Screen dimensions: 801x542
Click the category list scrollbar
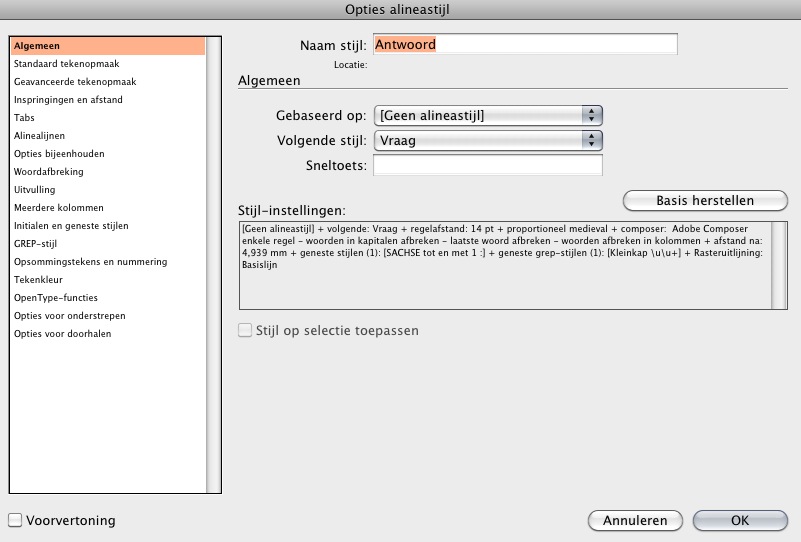click(213, 265)
